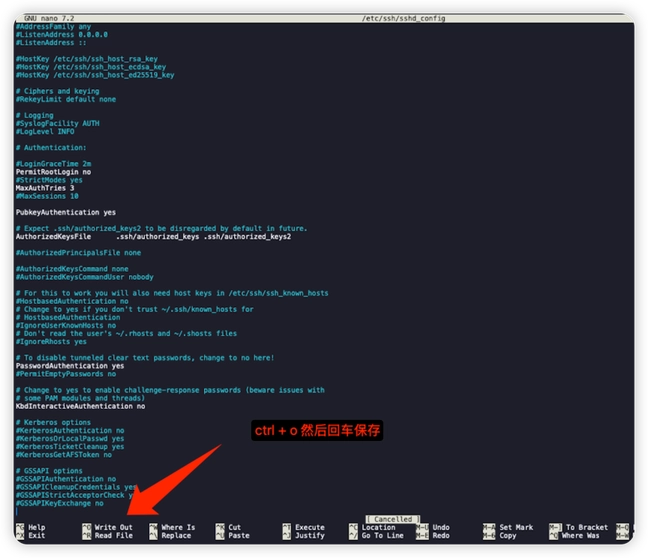Click the #HostbasedAuthentication no line
The height and width of the screenshot is (558, 648).
click(72, 301)
